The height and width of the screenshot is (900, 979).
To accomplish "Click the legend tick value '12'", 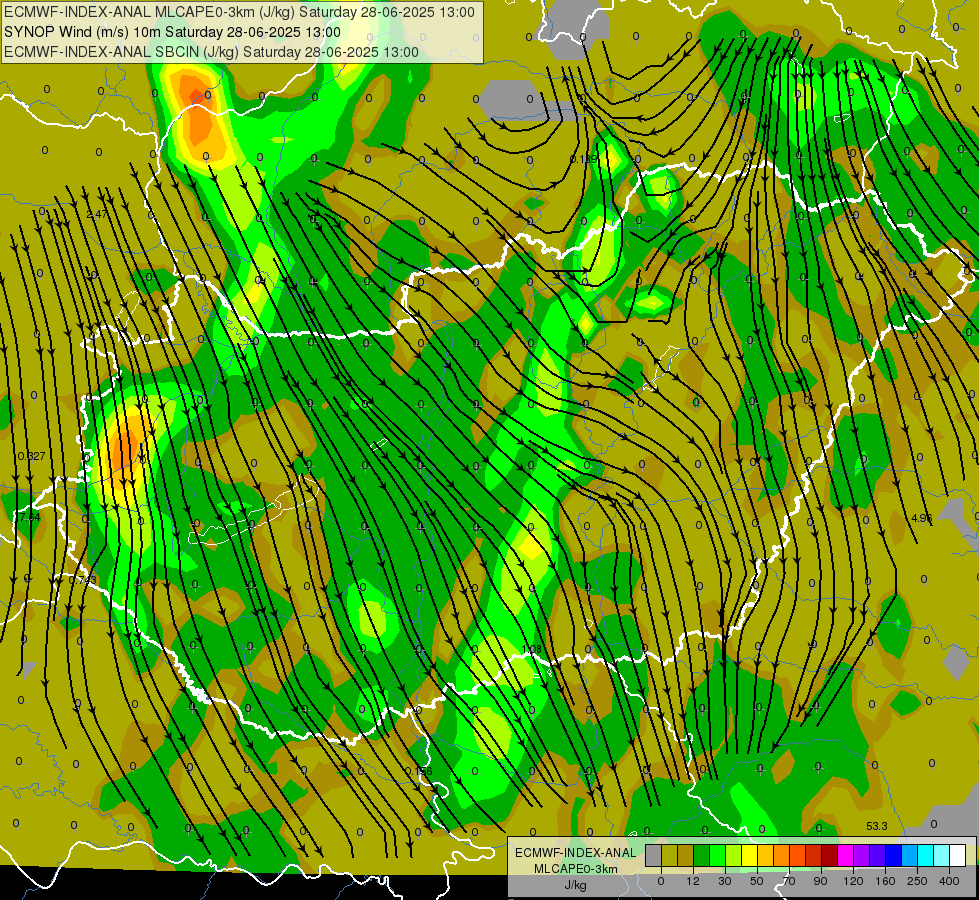I will click(x=693, y=881).
